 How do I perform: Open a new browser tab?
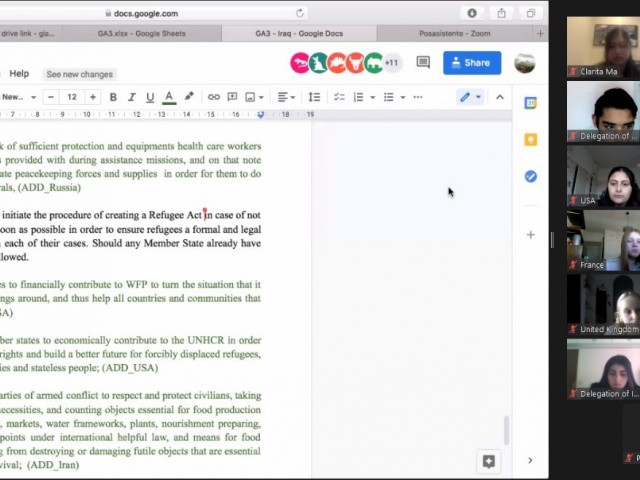[x=540, y=34]
